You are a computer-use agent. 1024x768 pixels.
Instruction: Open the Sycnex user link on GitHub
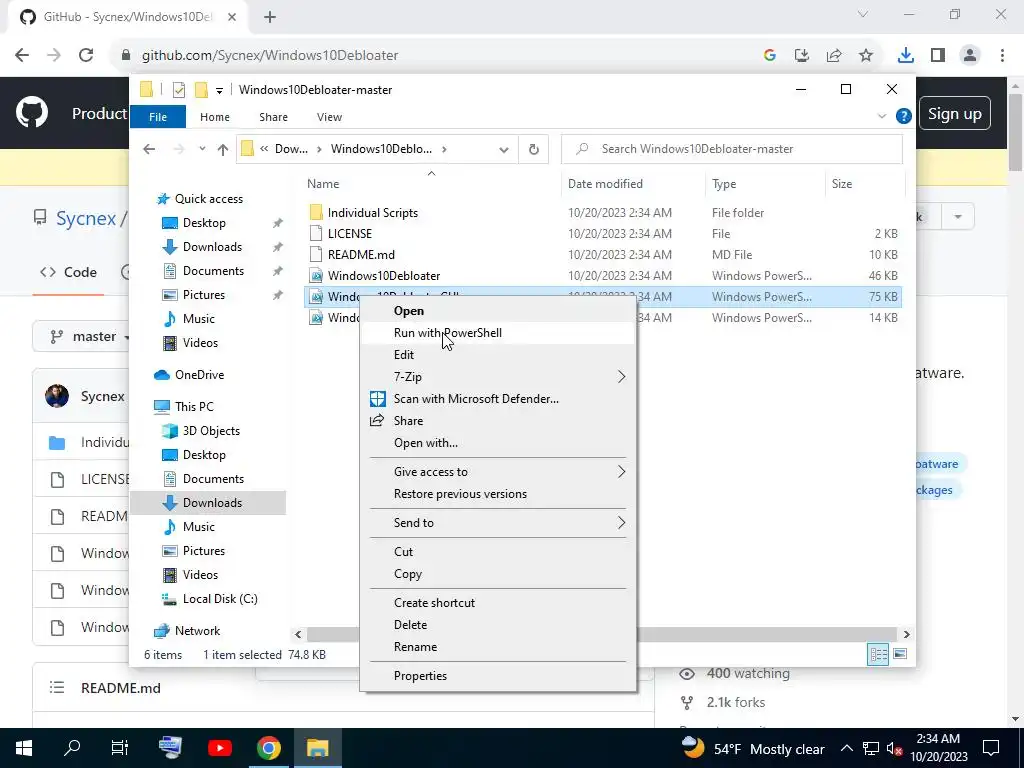pos(86,218)
